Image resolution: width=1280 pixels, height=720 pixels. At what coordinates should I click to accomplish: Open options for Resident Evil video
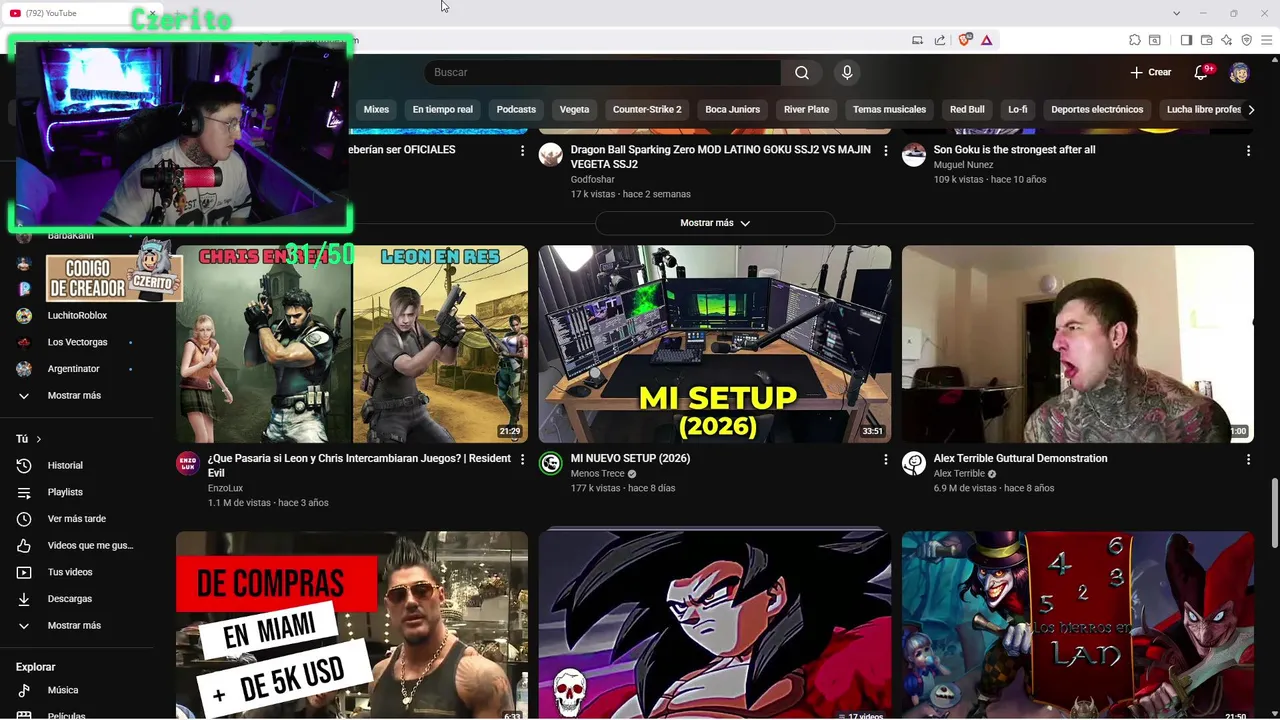522,459
